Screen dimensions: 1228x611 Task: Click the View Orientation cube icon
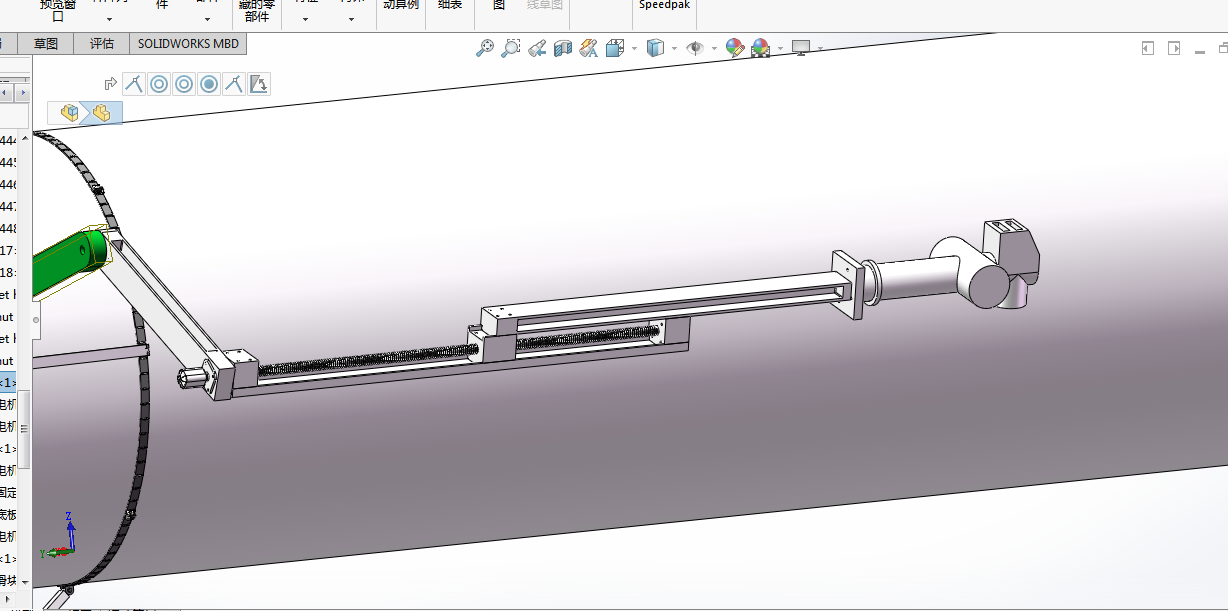coord(614,48)
